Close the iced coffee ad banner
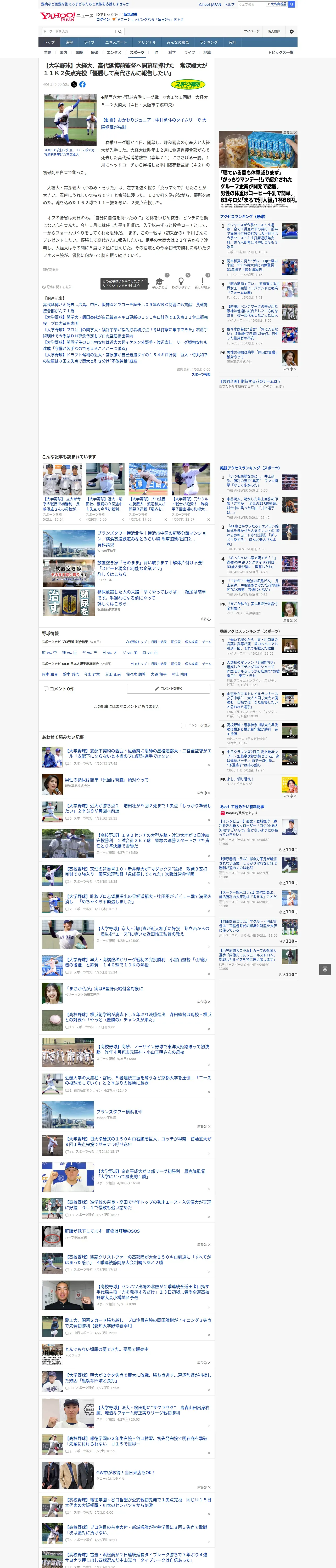This screenshot has width=336, height=1568. pos(295,133)
